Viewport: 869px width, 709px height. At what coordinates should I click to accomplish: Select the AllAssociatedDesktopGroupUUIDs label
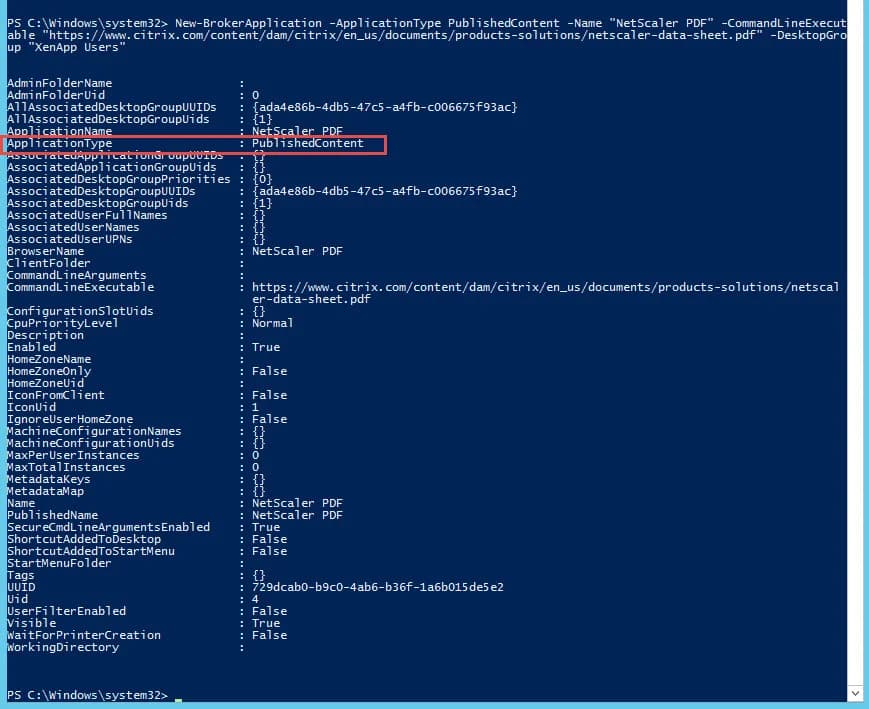click(x=111, y=107)
